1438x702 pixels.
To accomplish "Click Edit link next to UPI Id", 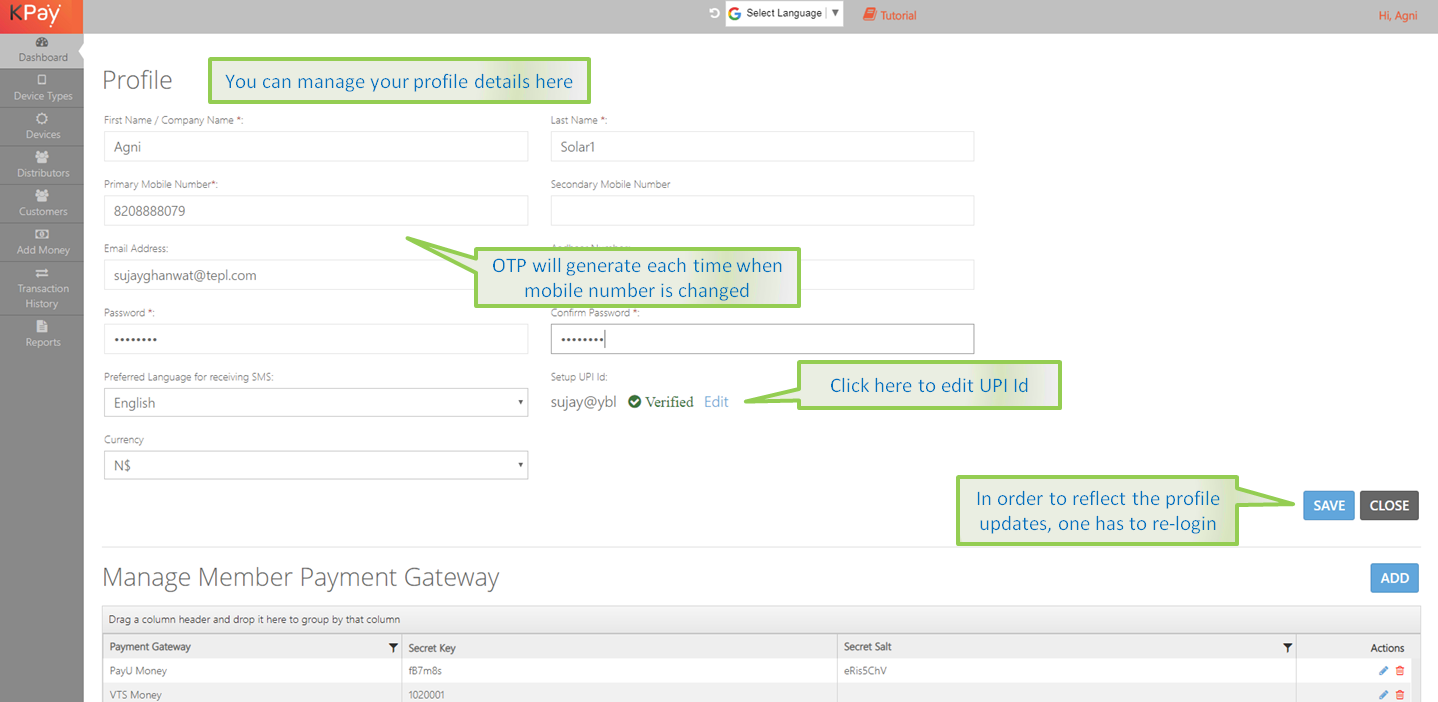I will click(x=716, y=402).
